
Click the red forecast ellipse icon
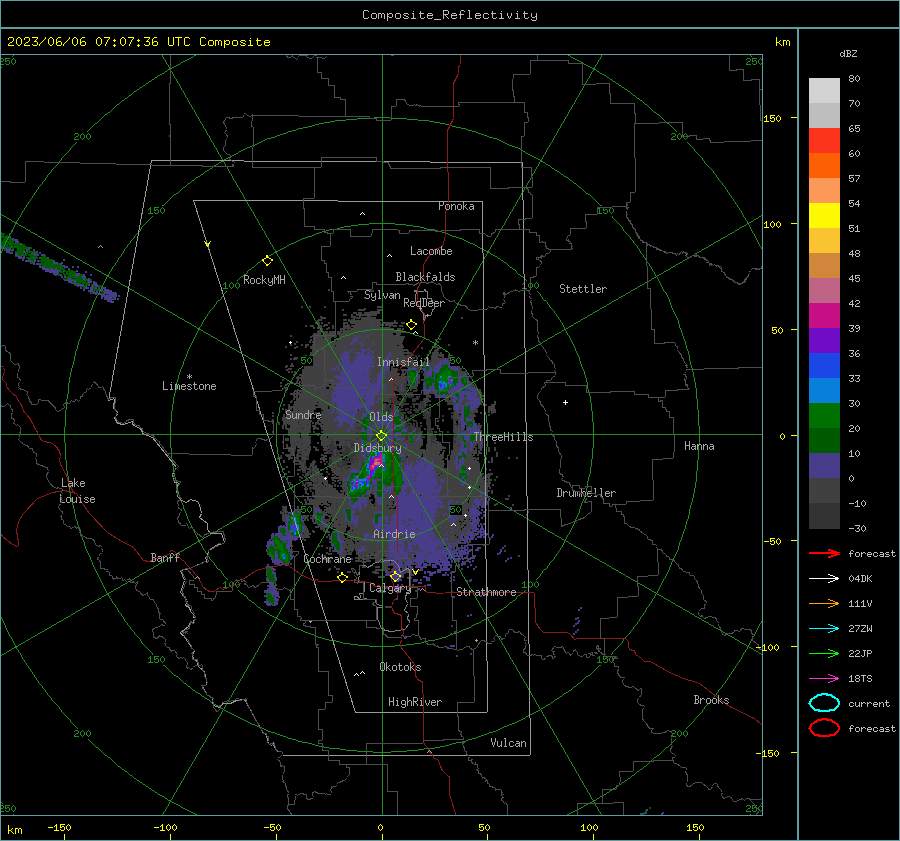coord(824,728)
